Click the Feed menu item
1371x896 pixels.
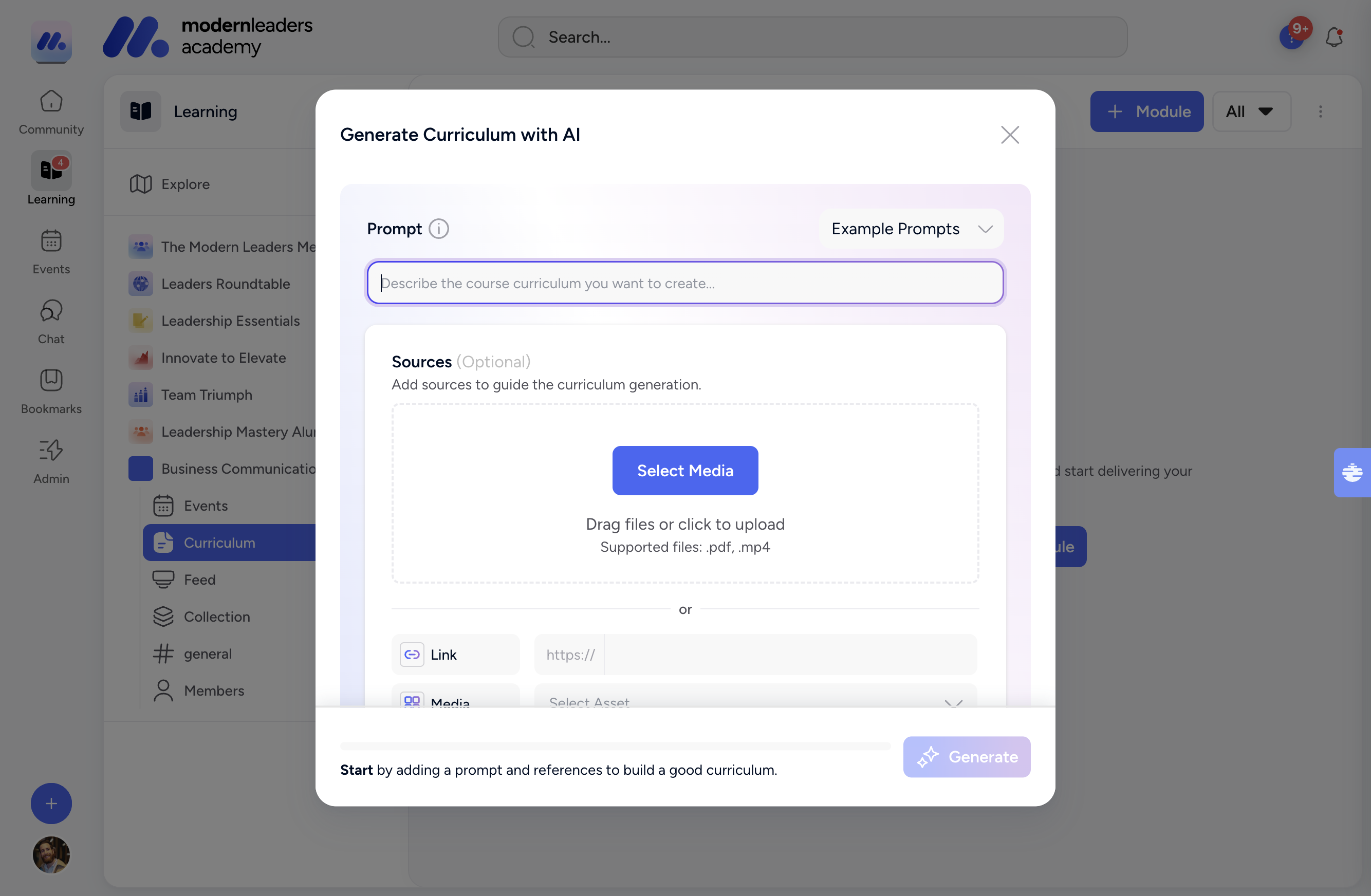pos(199,579)
